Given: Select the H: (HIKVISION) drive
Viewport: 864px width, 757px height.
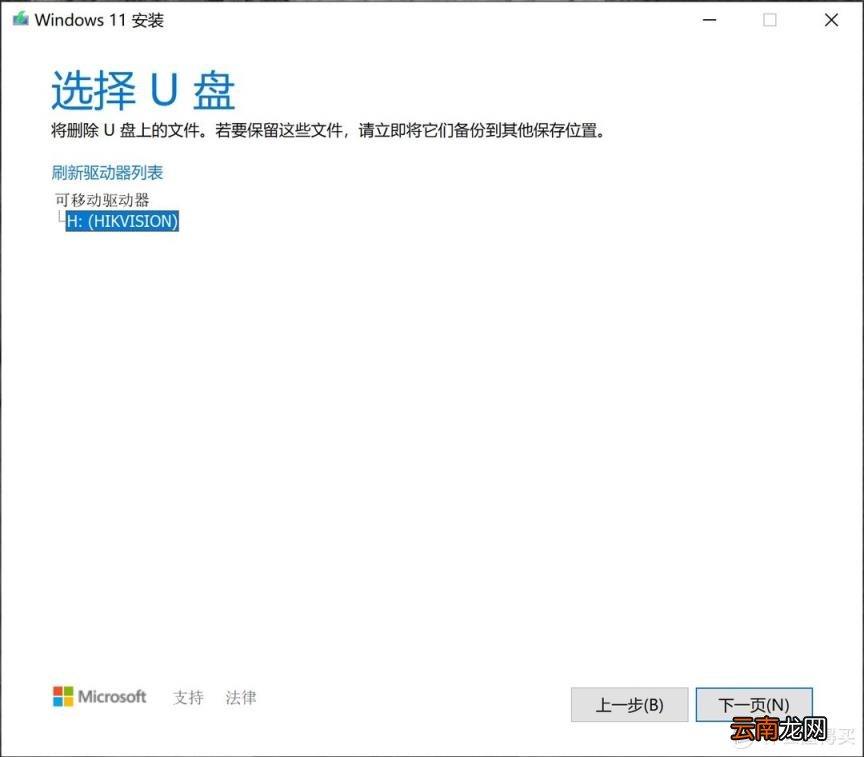Looking at the screenshot, I should 122,221.
